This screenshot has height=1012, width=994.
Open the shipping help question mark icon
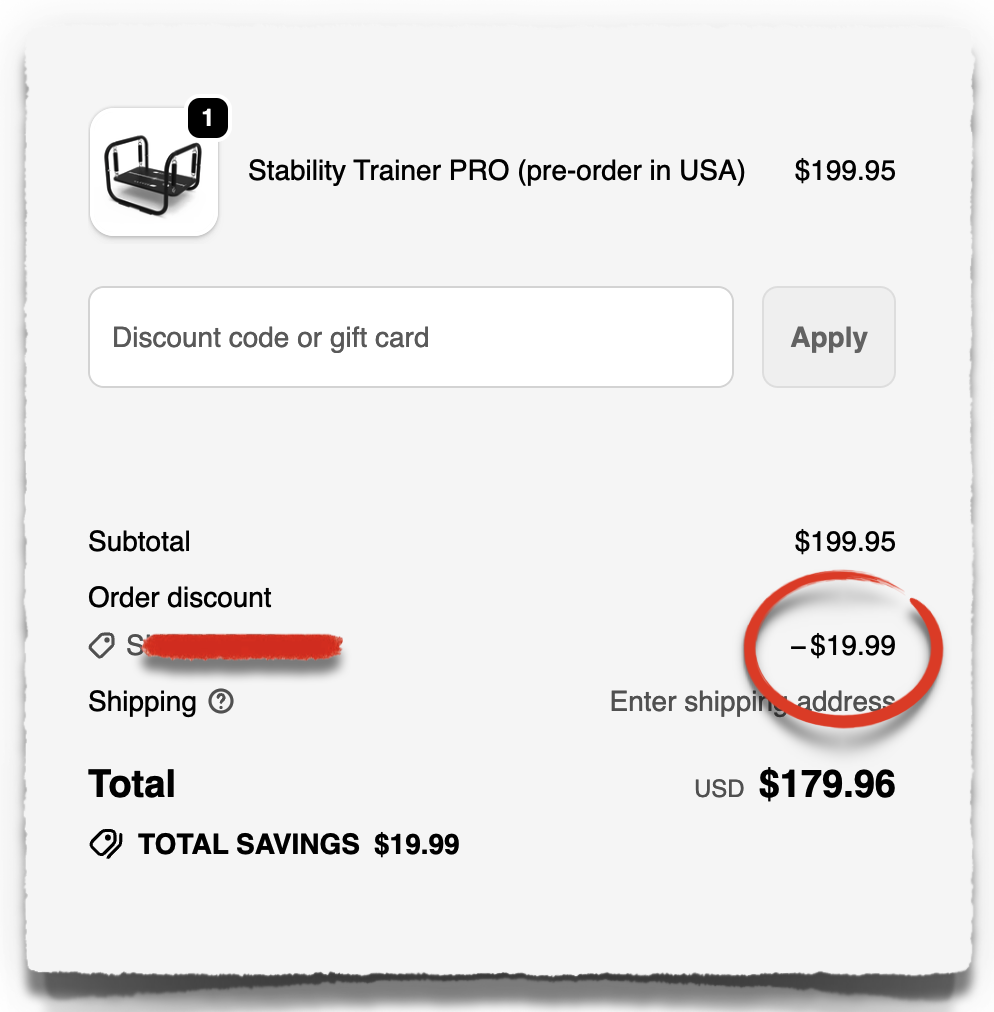tap(223, 702)
